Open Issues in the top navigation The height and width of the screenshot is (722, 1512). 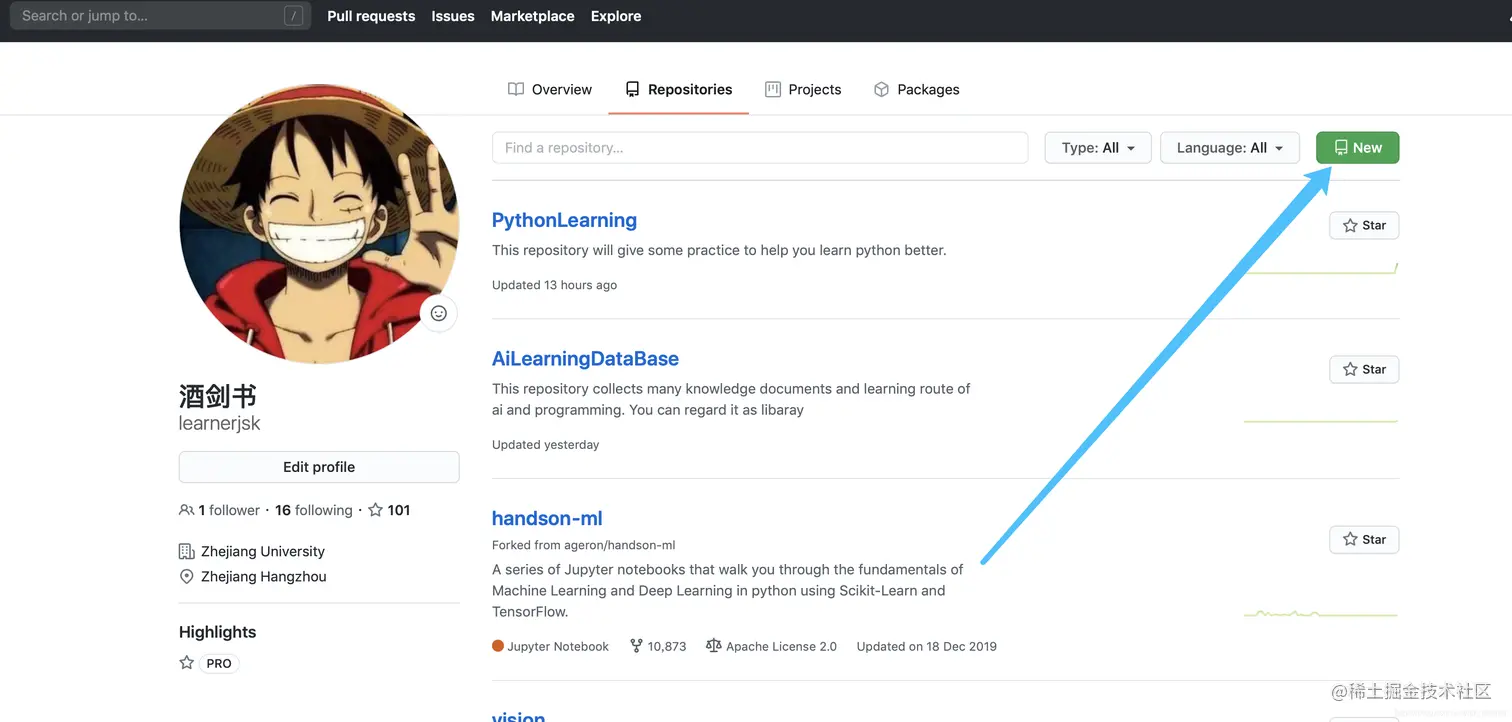click(x=453, y=16)
